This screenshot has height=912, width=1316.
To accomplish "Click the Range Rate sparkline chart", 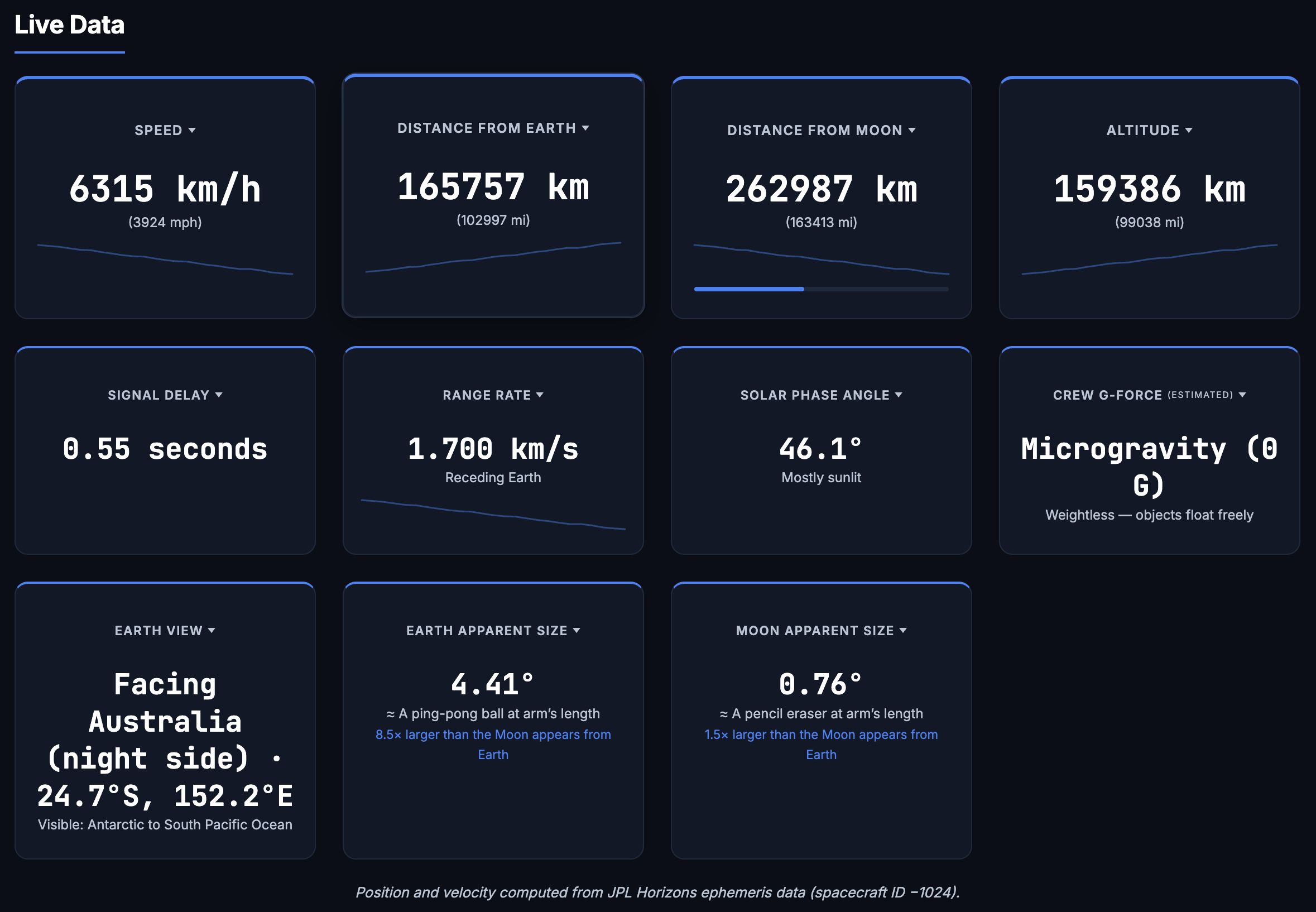I will [493, 515].
